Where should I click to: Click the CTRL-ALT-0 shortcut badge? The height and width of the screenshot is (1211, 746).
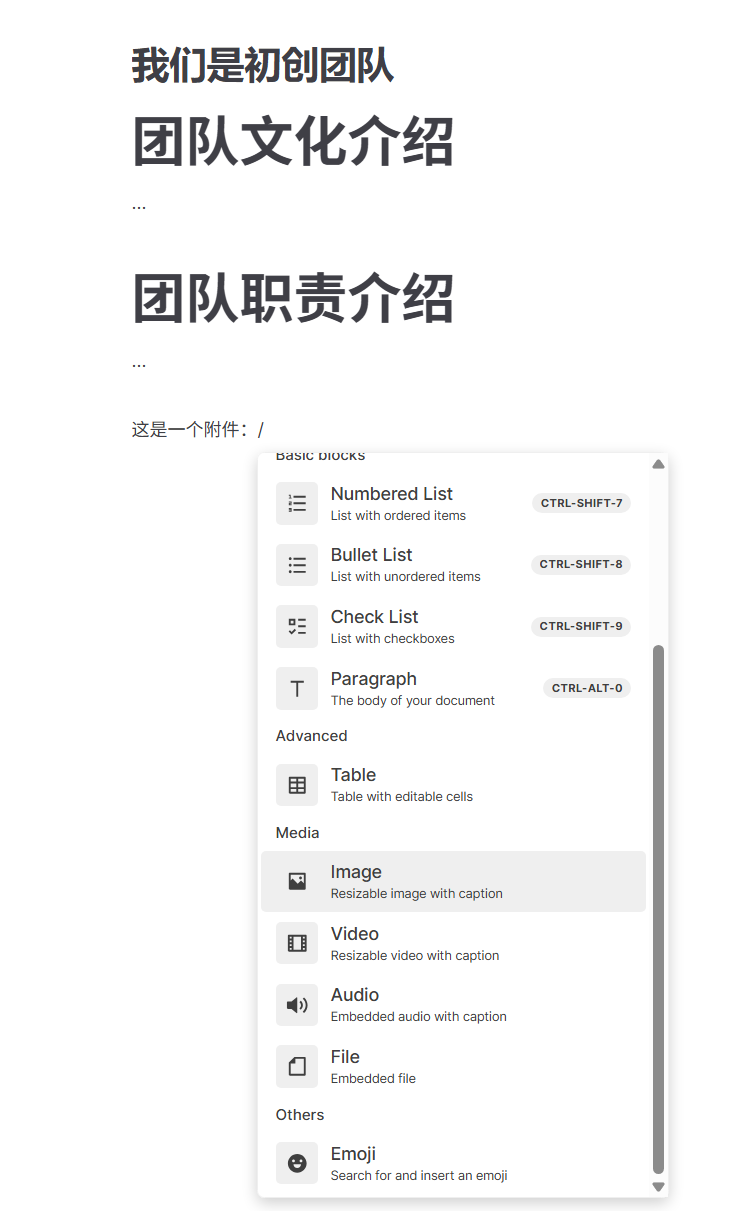[x=587, y=688]
